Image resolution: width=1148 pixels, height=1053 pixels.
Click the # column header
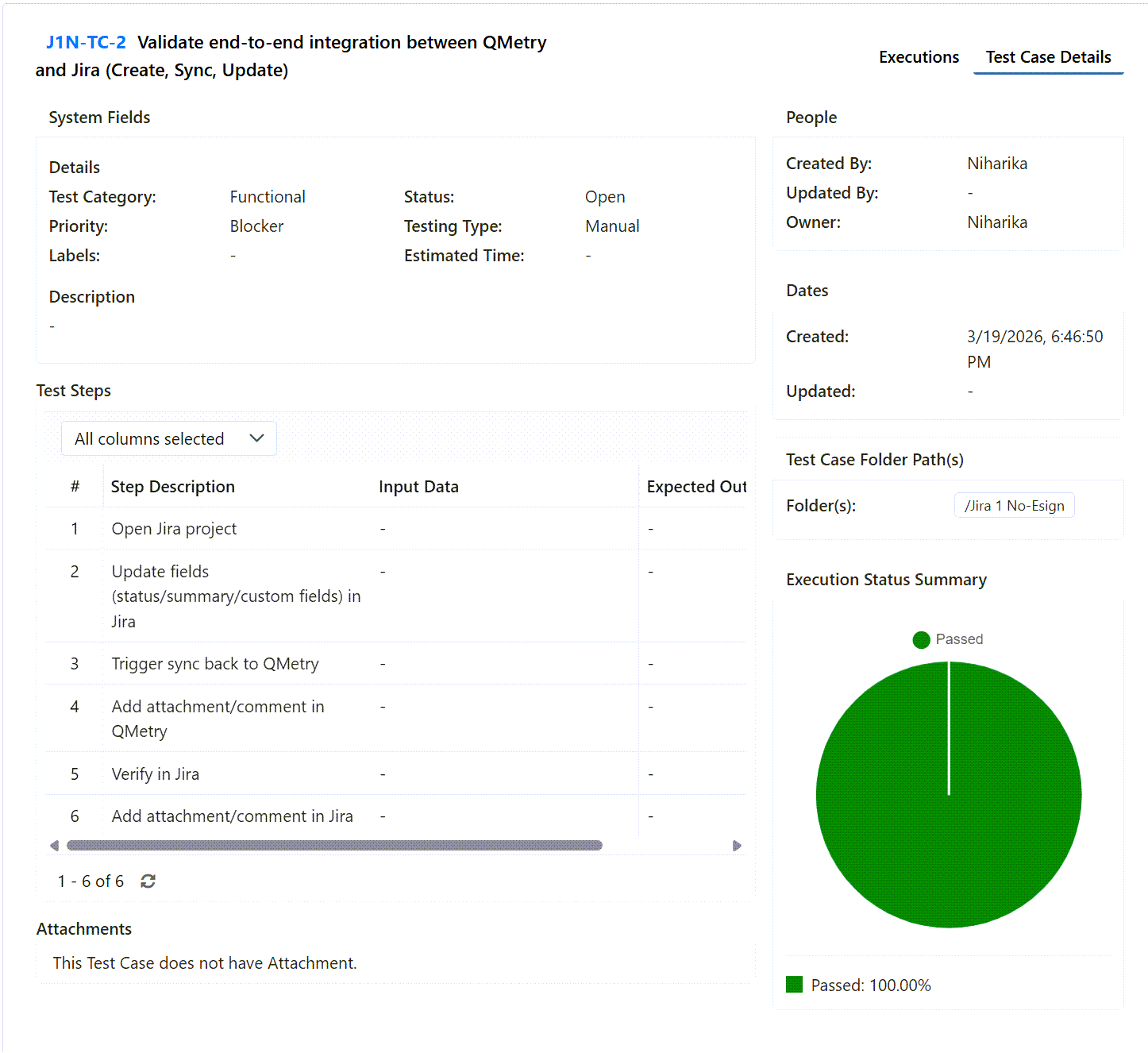[x=75, y=487]
